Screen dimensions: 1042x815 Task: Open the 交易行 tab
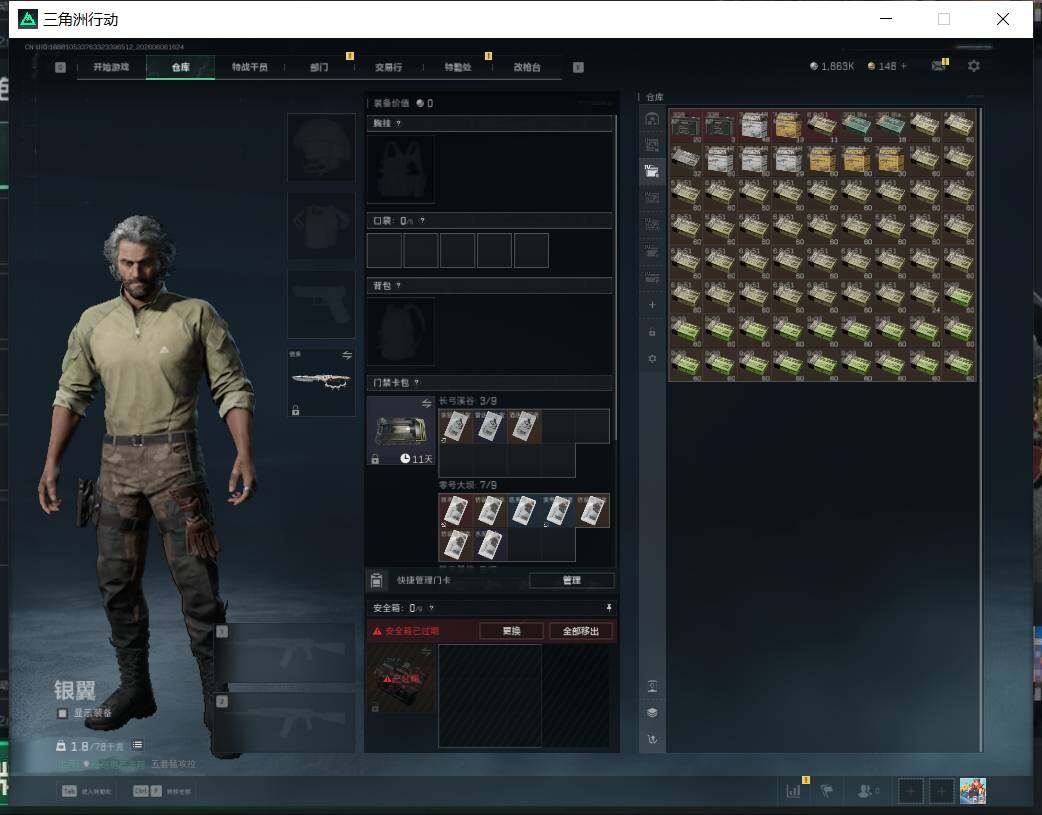point(388,67)
